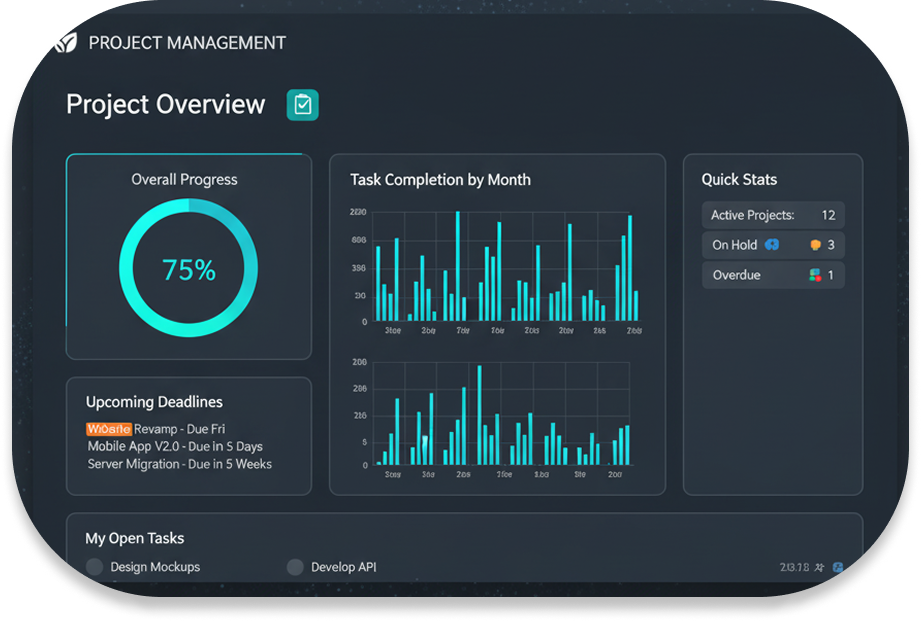Click the PROJECT MANAGEMENT header text
The image size is (921, 621).
pos(187,43)
